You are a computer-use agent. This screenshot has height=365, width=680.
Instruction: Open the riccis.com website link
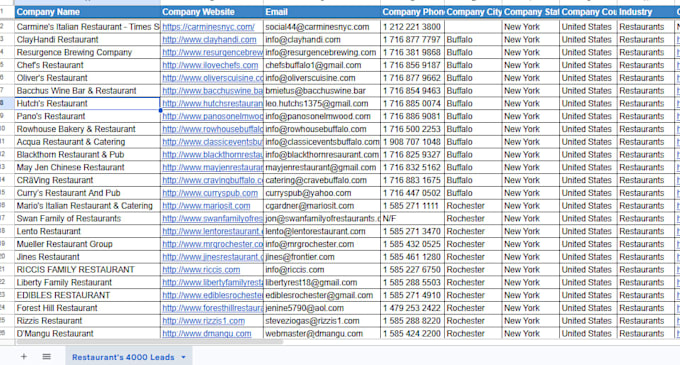click(x=201, y=270)
